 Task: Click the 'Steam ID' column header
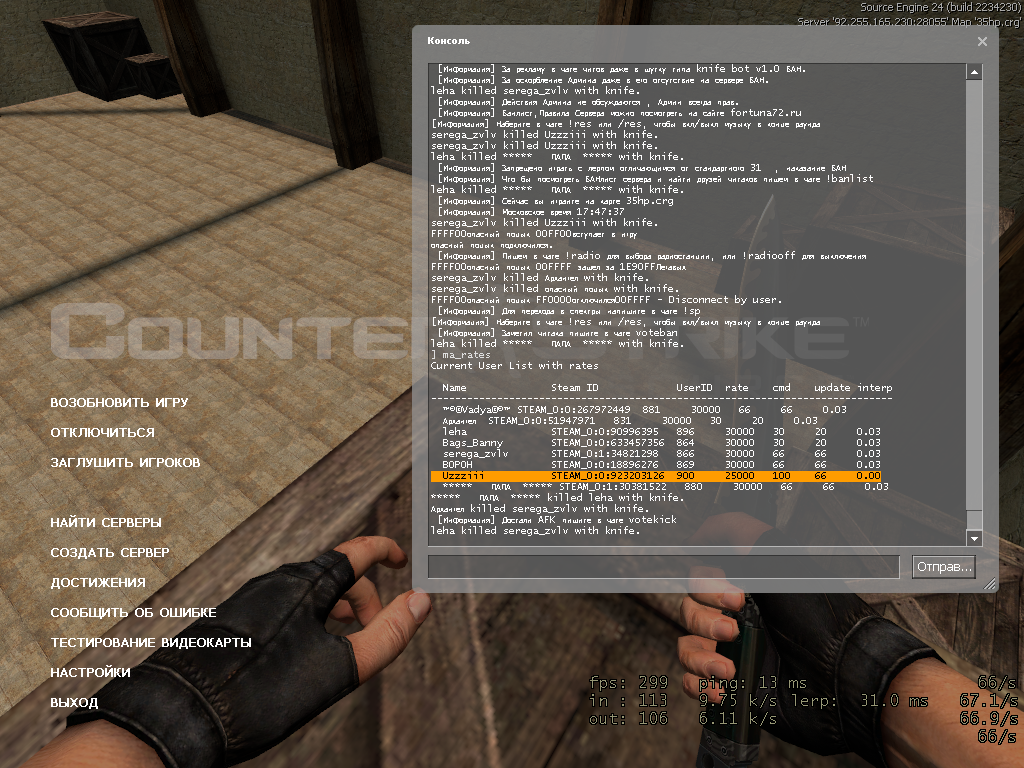click(x=575, y=388)
